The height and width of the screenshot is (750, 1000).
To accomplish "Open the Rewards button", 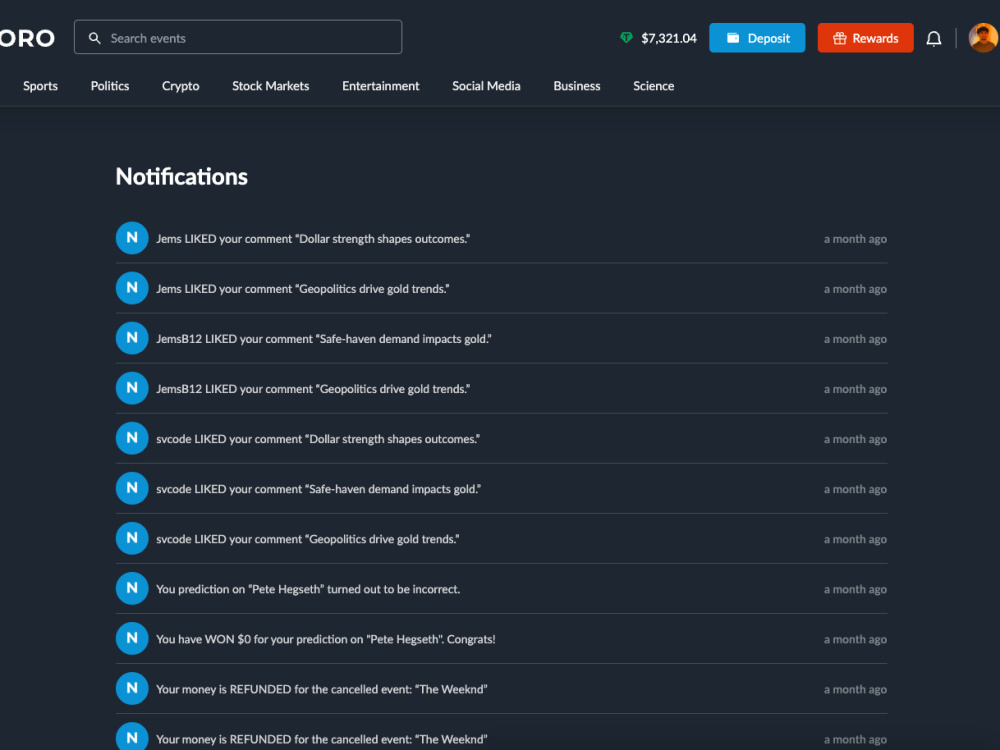I will (865, 38).
